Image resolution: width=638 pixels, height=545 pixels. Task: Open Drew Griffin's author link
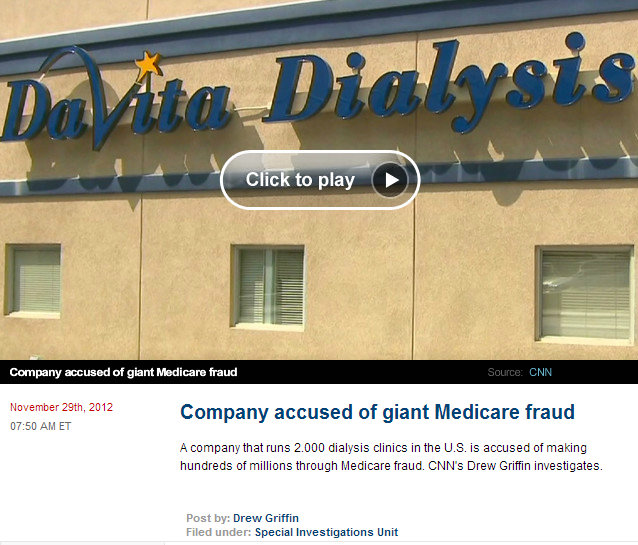pos(266,518)
